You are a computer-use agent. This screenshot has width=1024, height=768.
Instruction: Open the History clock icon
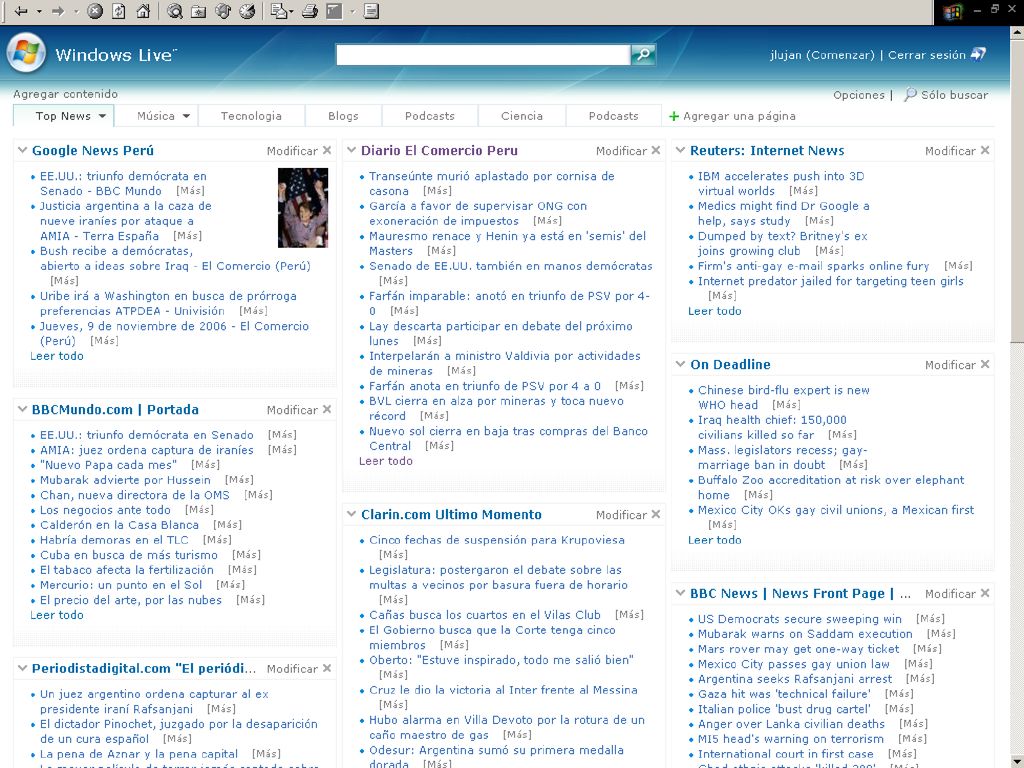pos(247,11)
